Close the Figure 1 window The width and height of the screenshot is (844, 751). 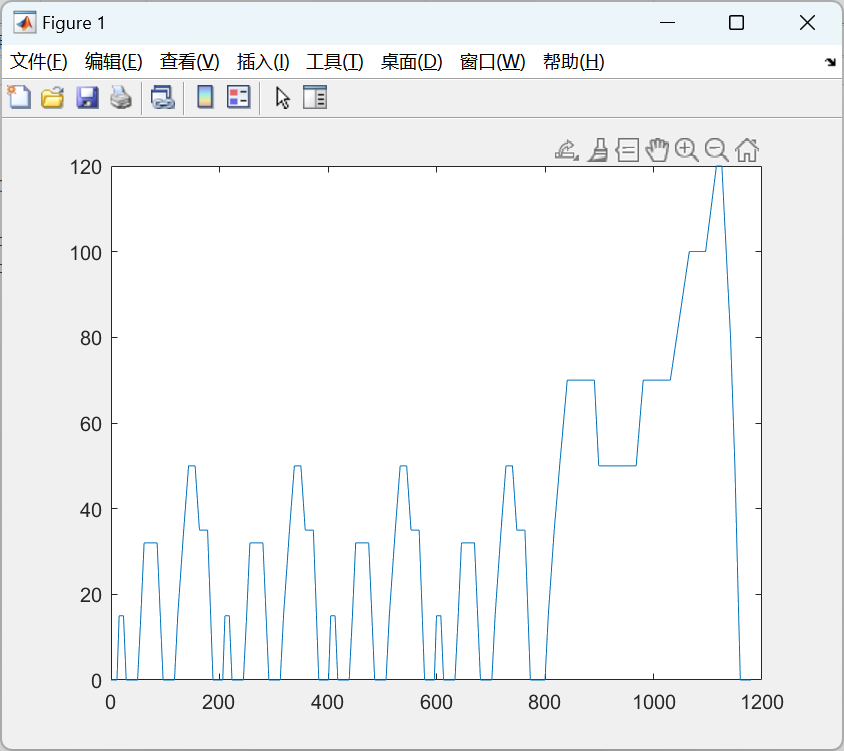[x=807, y=23]
